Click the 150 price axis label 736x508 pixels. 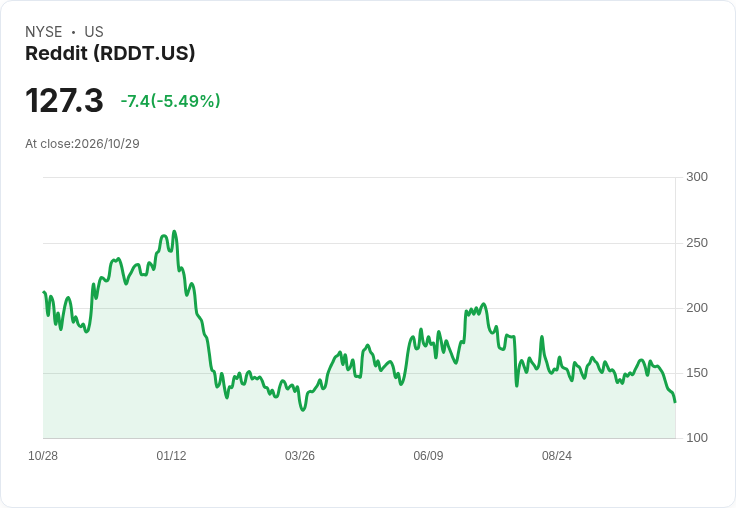tap(697, 373)
